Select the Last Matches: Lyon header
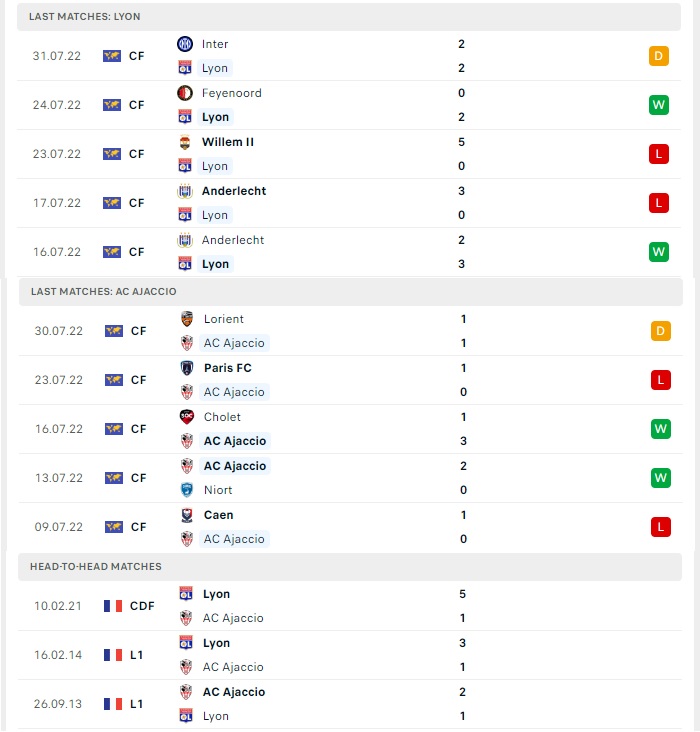 coord(349,17)
